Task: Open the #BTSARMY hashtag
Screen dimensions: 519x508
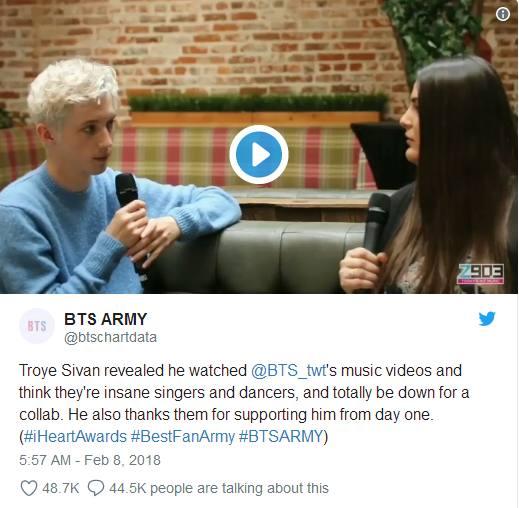Action: pos(281,436)
